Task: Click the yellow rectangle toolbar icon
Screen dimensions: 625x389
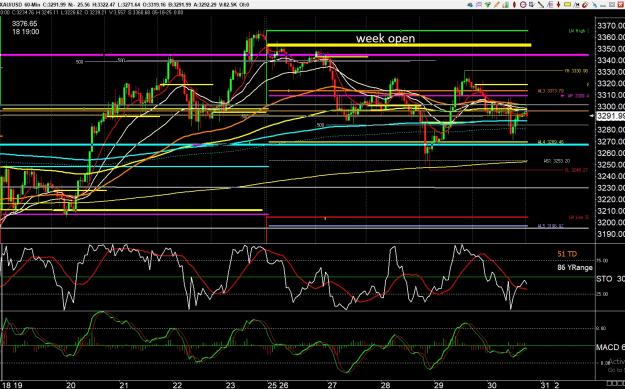Action: pyautogui.click(x=568, y=4)
